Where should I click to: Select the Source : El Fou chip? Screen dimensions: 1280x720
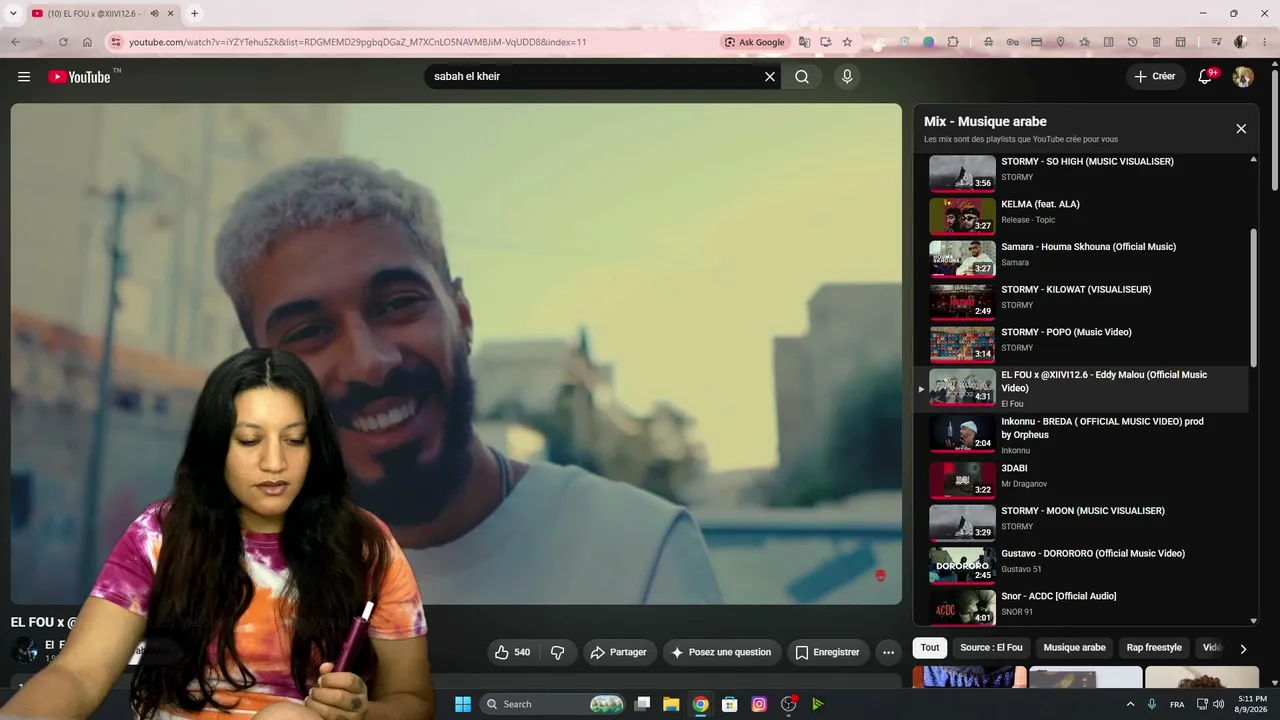991,648
